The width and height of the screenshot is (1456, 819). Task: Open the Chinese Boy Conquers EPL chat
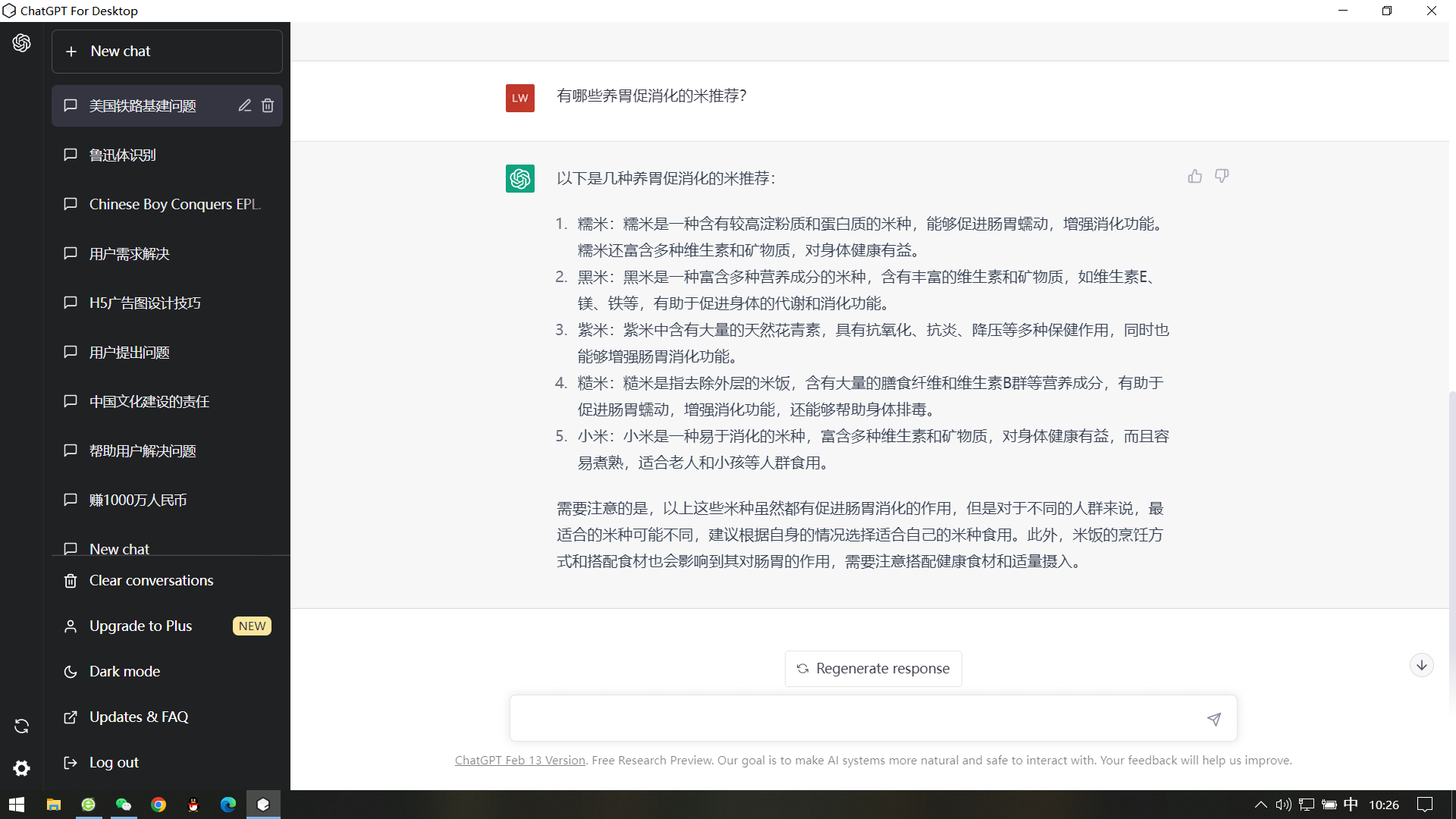(174, 204)
